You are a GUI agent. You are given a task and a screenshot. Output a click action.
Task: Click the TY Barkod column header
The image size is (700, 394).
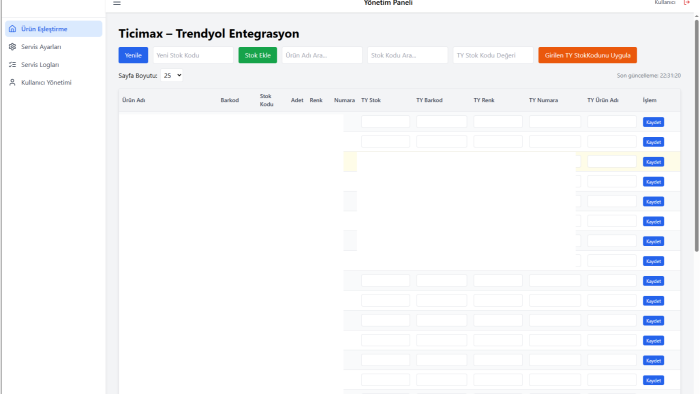(429, 100)
